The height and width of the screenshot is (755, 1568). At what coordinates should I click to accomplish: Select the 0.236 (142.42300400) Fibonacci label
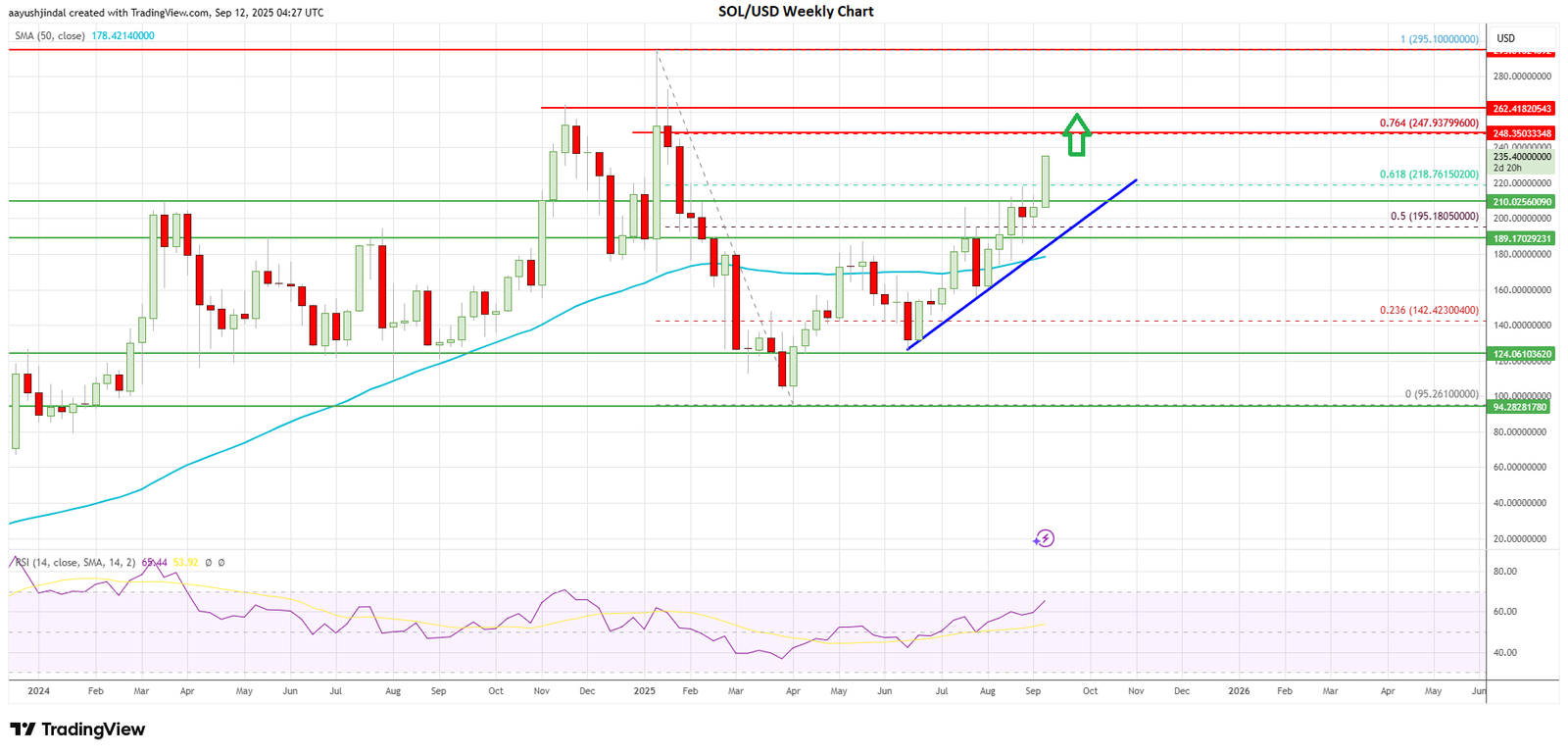coord(1429,311)
